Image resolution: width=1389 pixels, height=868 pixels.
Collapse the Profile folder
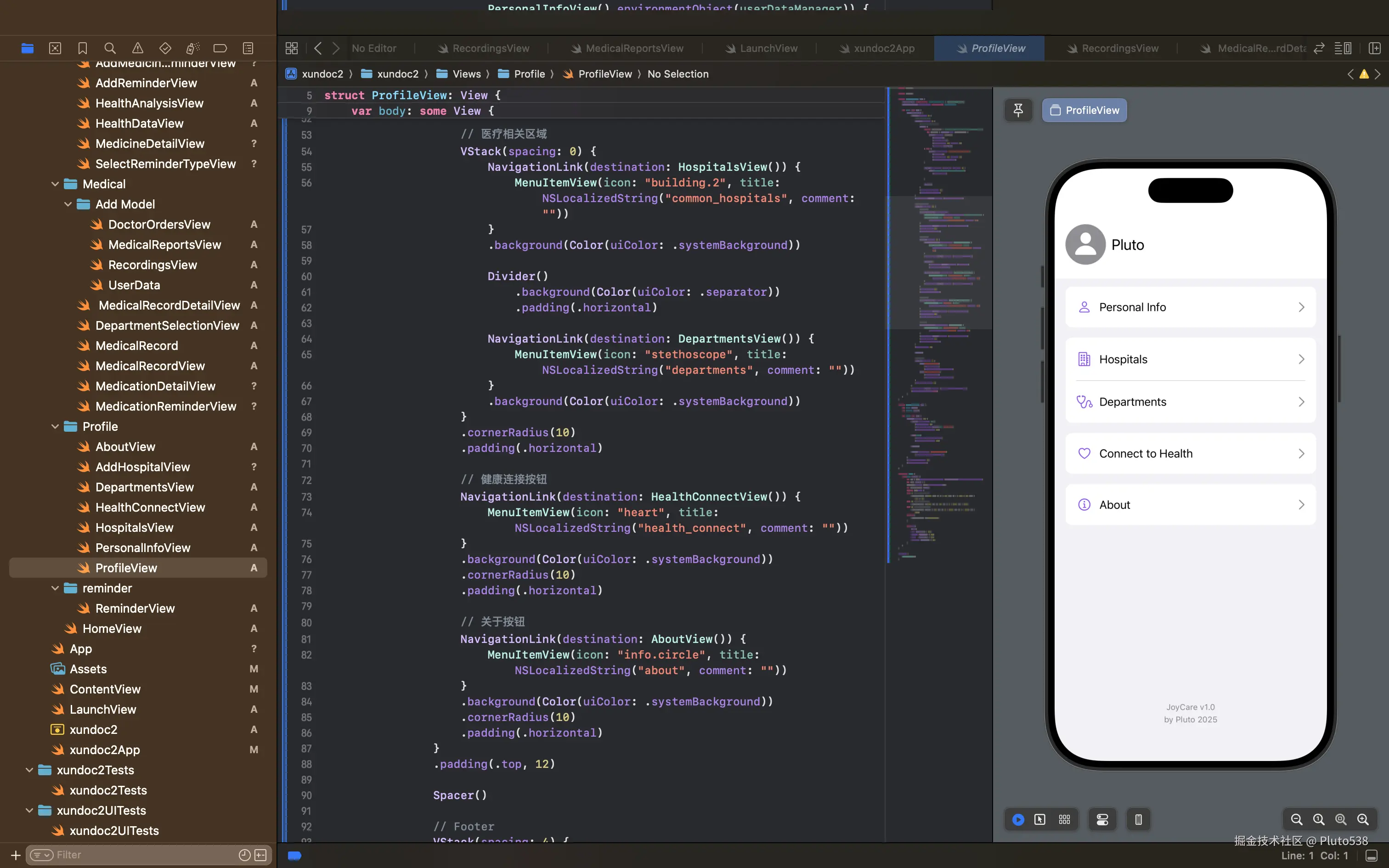55,427
